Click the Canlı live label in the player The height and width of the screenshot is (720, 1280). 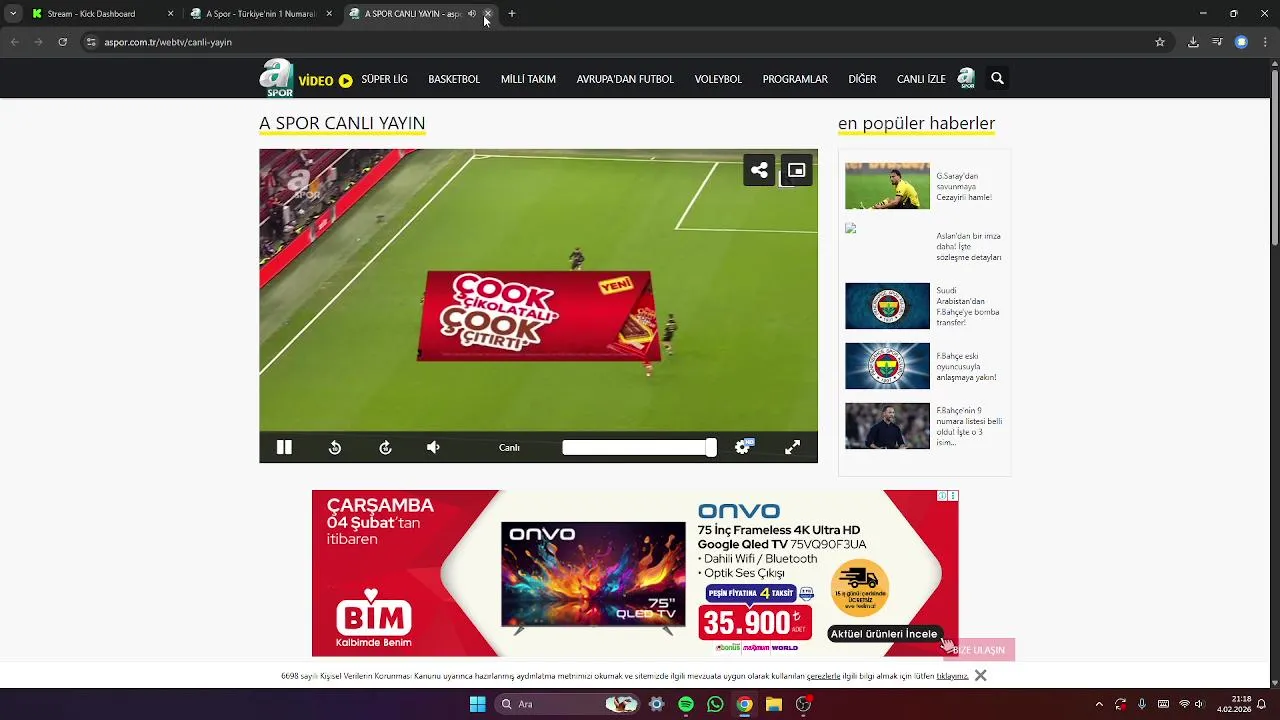509,448
